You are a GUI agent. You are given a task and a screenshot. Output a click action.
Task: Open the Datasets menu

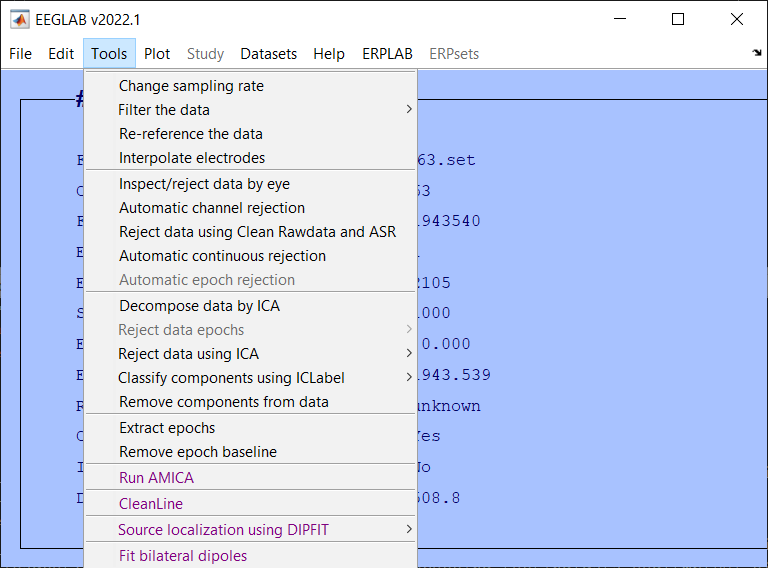268,54
